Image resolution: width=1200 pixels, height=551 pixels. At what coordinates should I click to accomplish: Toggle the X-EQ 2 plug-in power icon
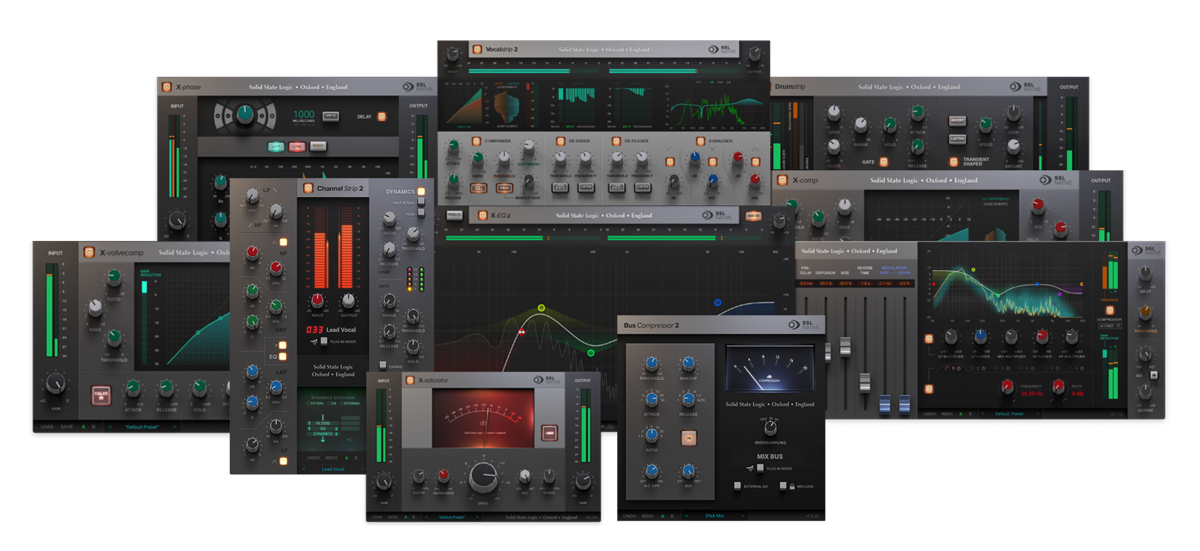tap(481, 214)
